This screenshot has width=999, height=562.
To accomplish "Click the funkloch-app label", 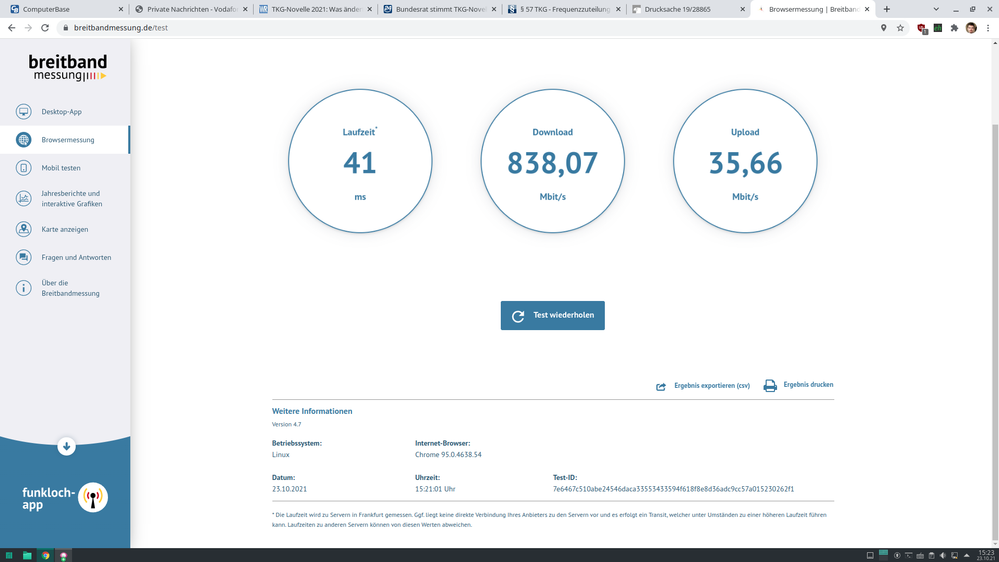I will 48,498.
